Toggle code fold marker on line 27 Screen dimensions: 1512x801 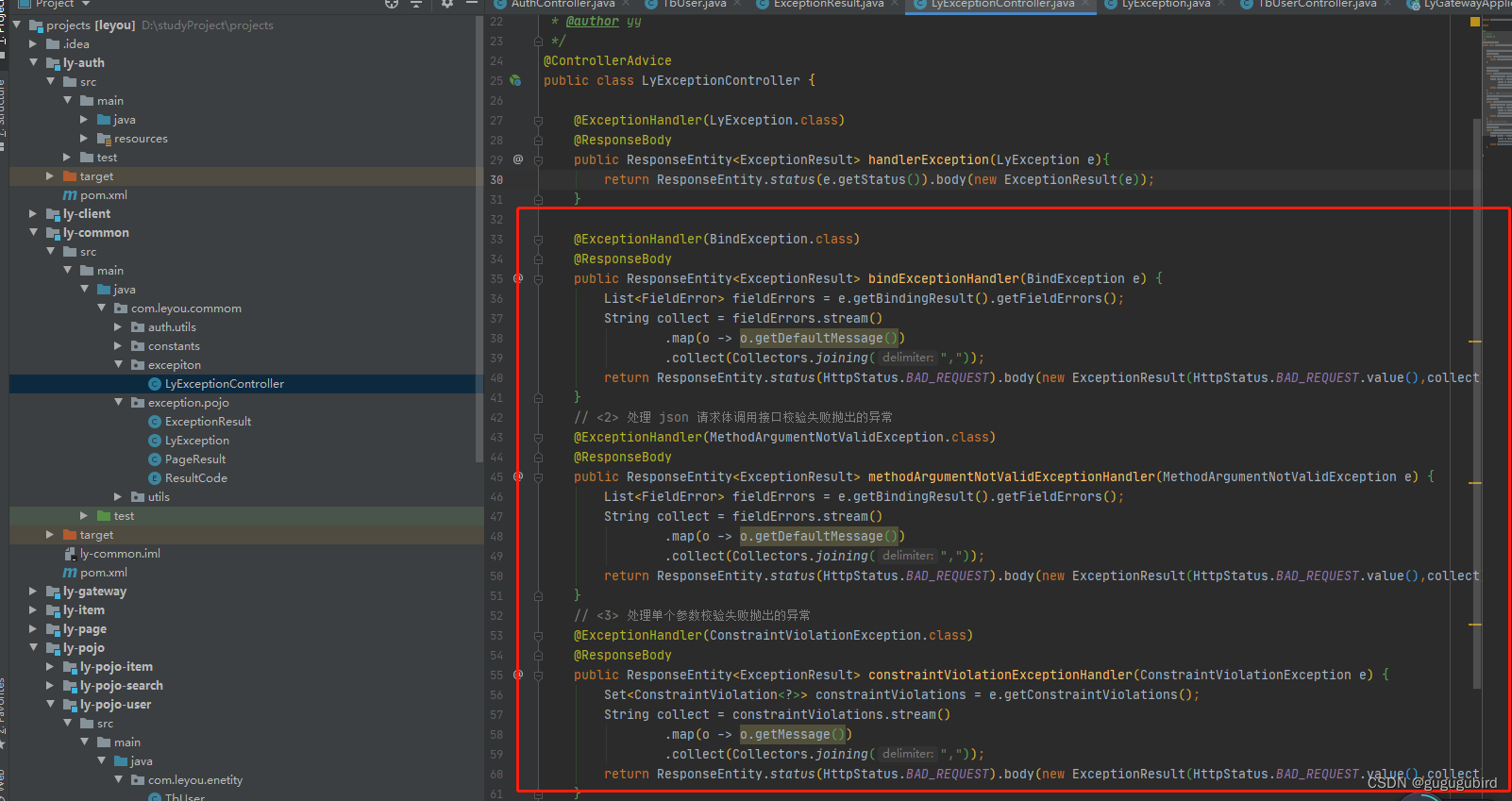pos(538,120)
